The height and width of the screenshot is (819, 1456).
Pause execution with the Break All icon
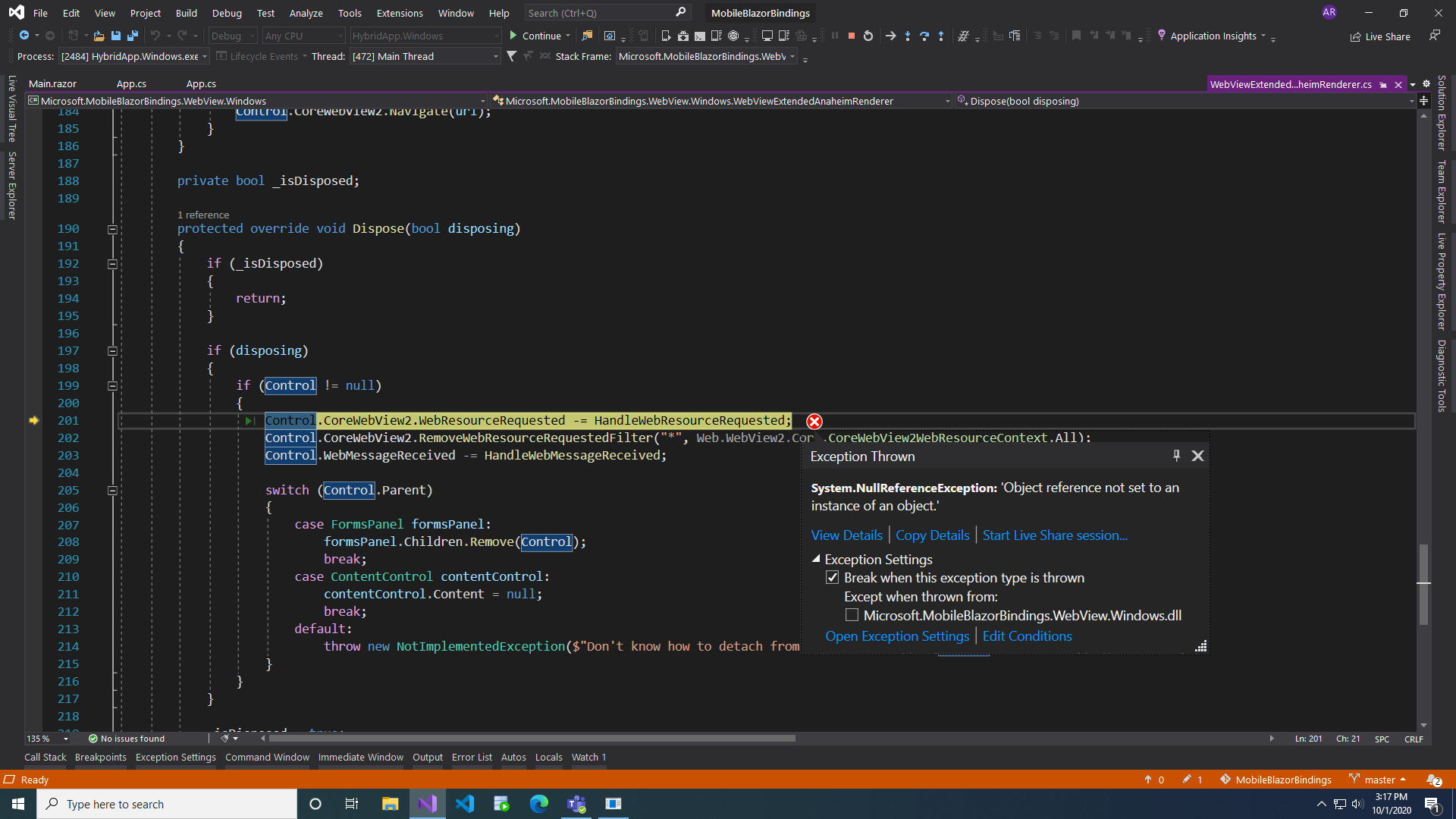point(833,36)
